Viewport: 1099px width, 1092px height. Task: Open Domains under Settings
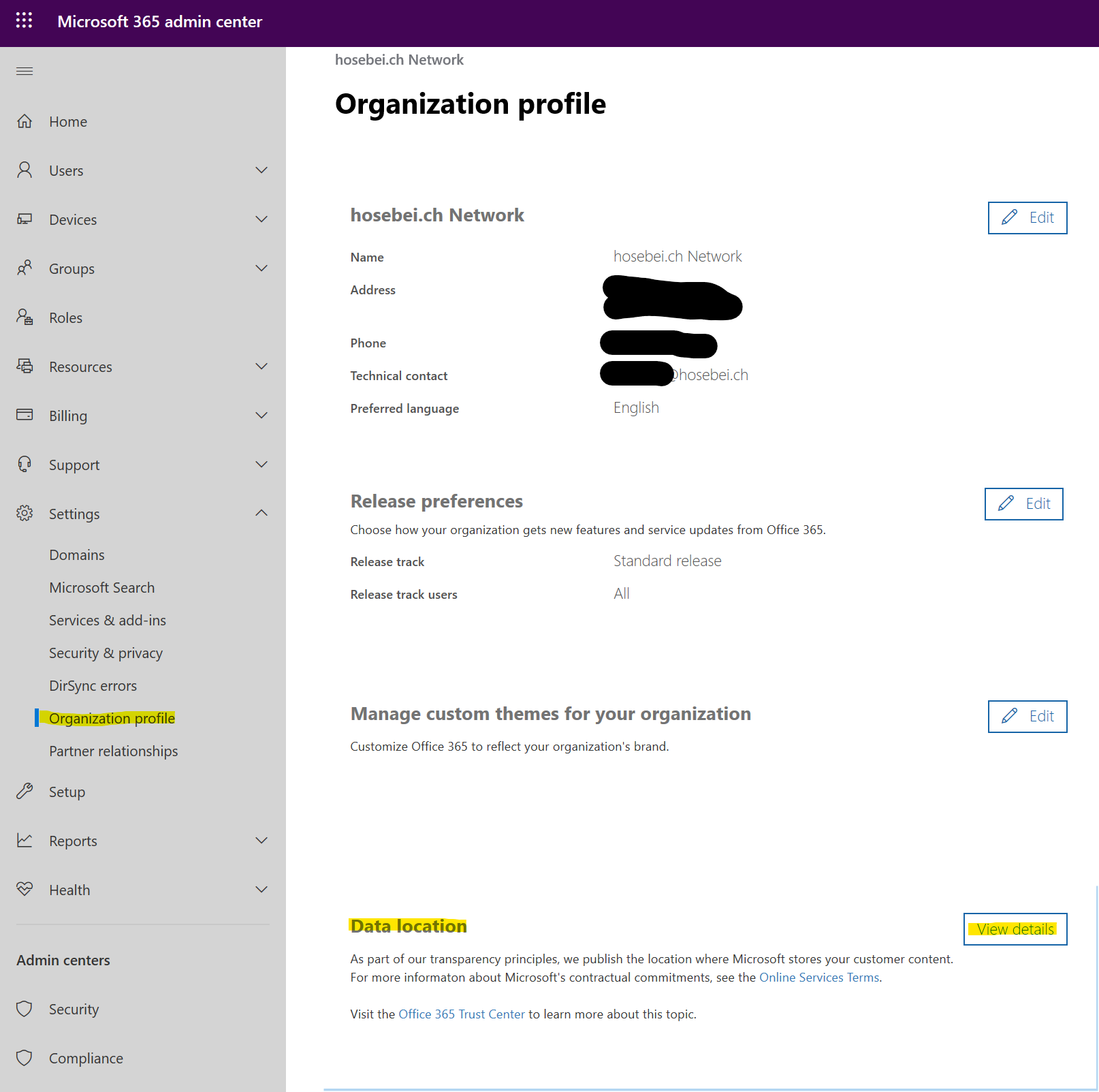(77, 555)
